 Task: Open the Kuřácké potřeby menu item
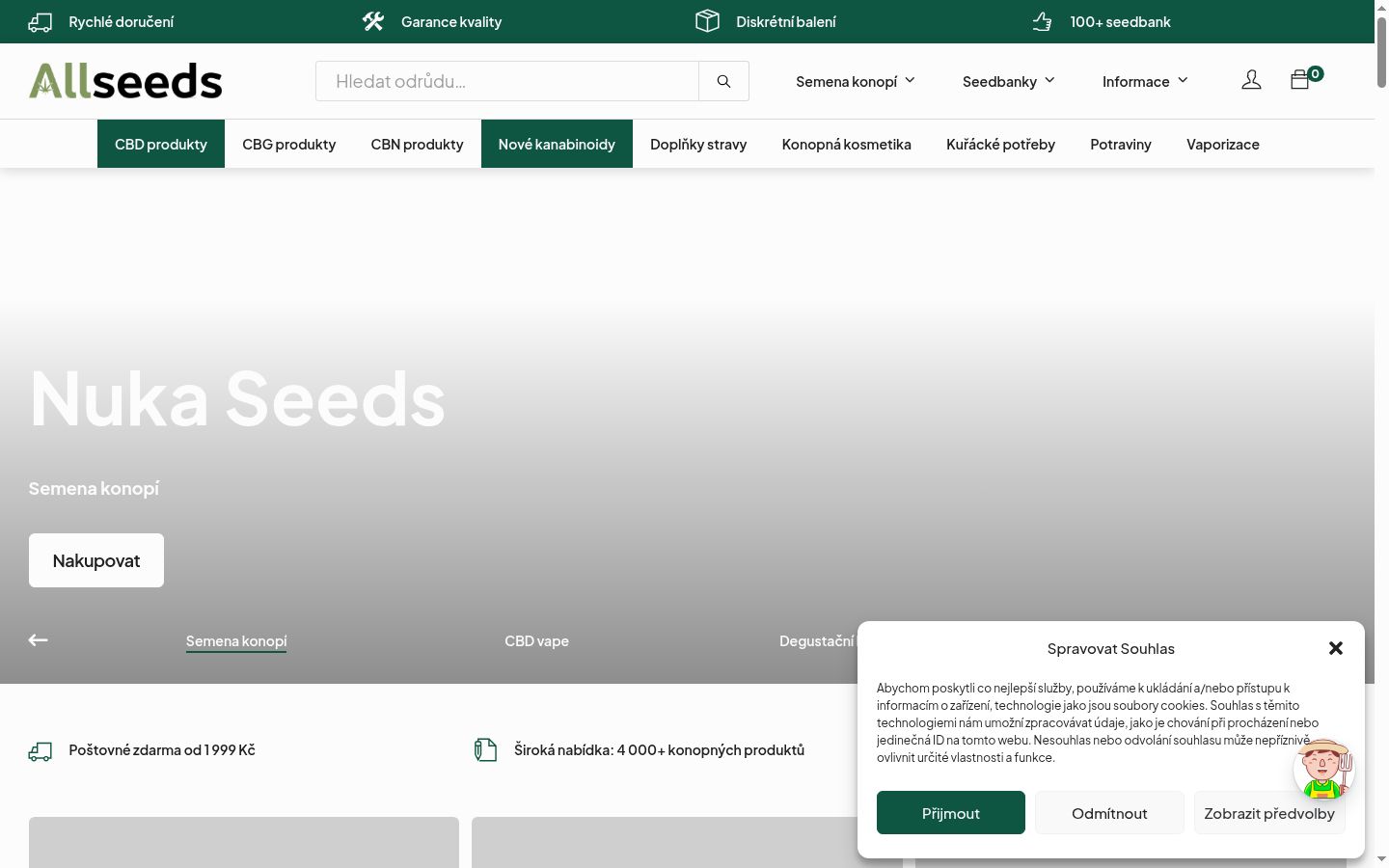click(x=1001, y=144)
